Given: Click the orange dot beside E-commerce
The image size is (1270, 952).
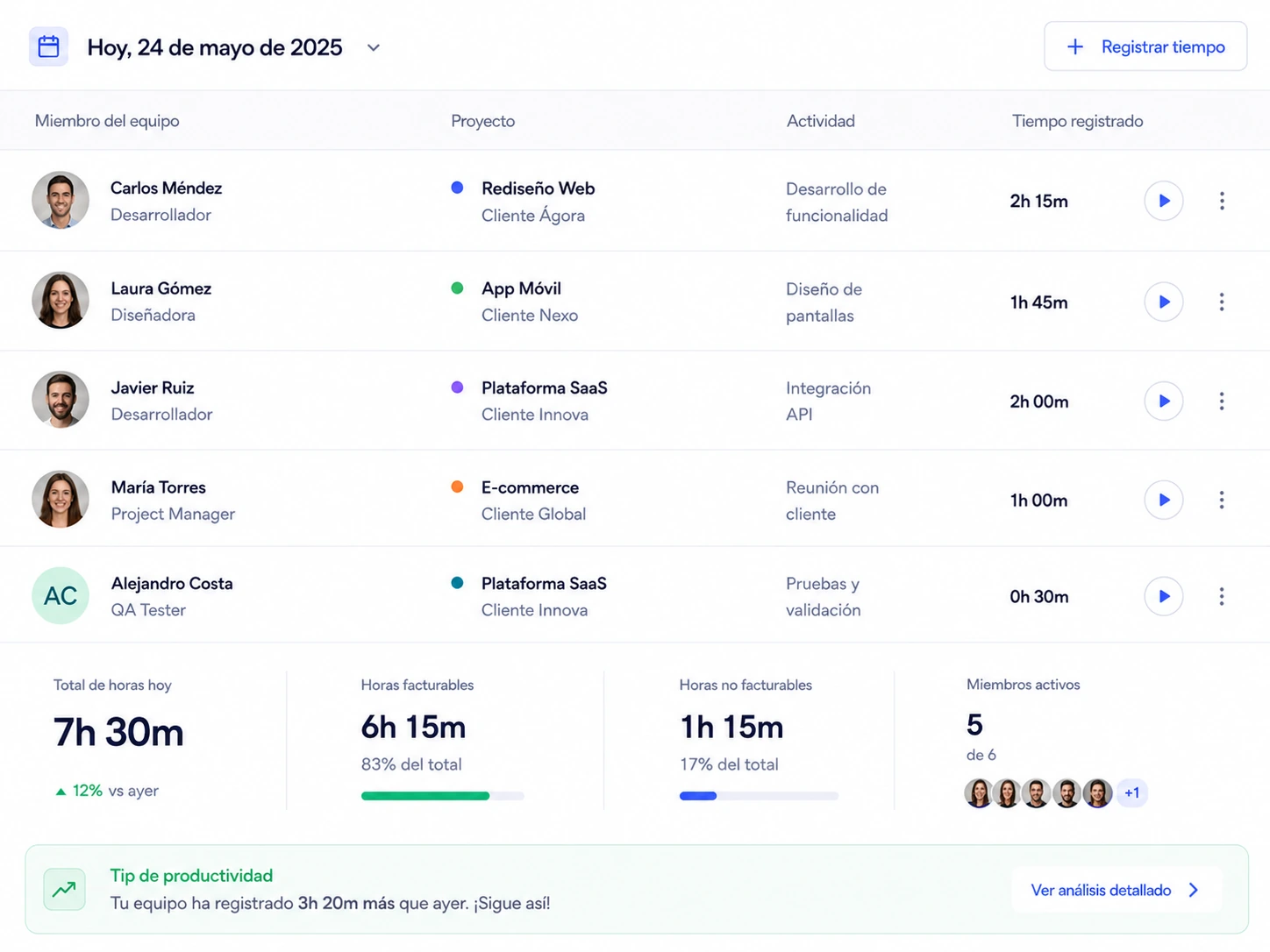Looking at the screenshot, I should (x=457, y=487).
